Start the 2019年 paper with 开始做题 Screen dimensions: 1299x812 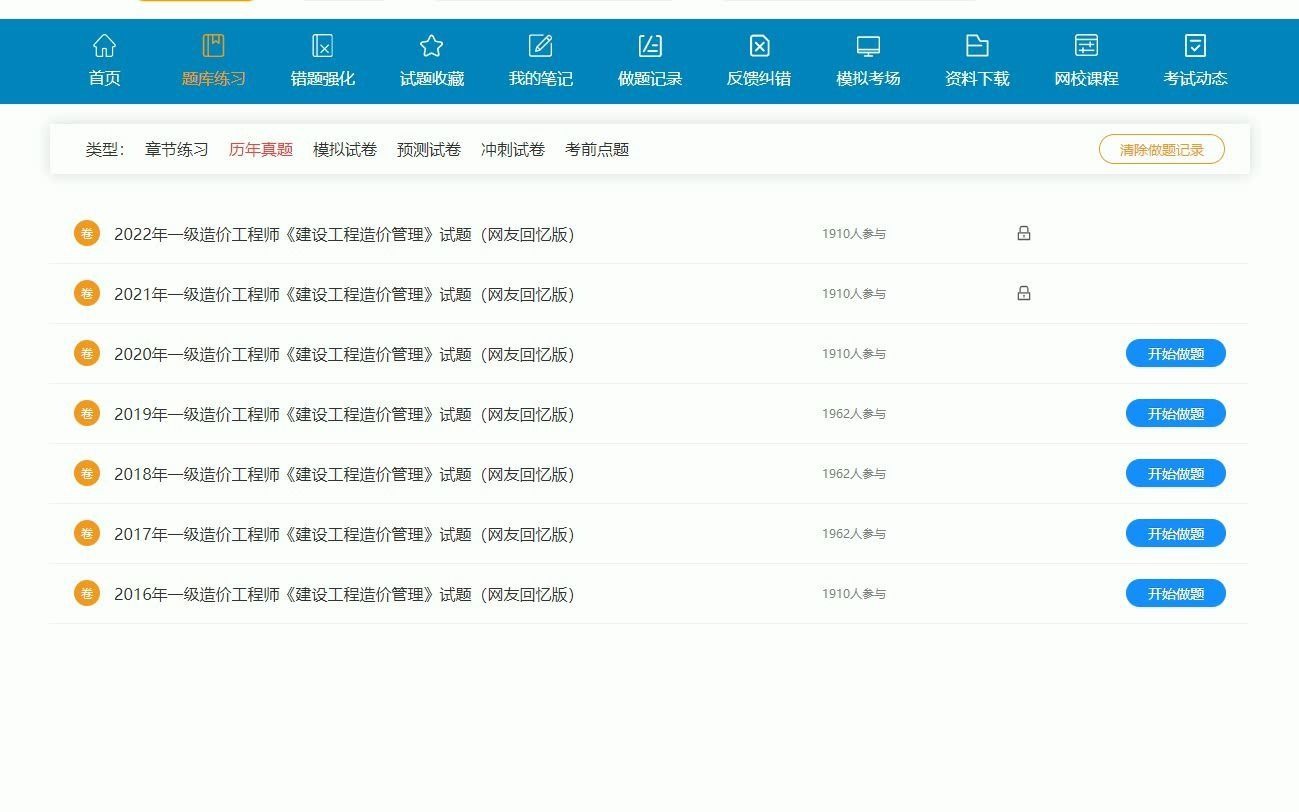point(1176,413)
